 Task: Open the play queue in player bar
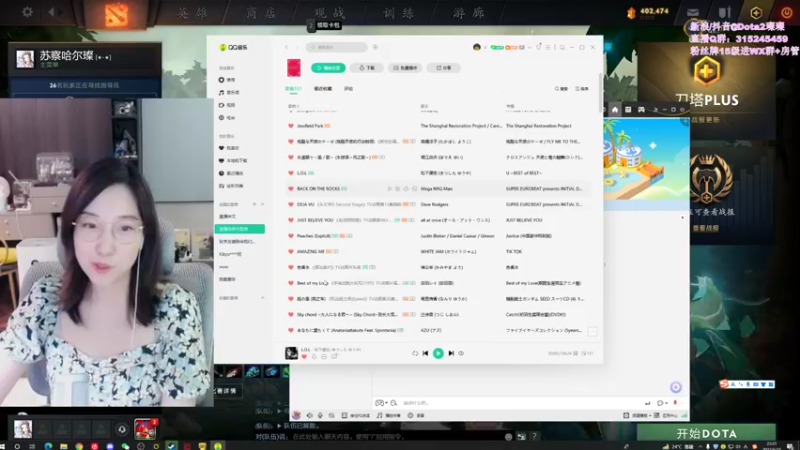[587, 353]
